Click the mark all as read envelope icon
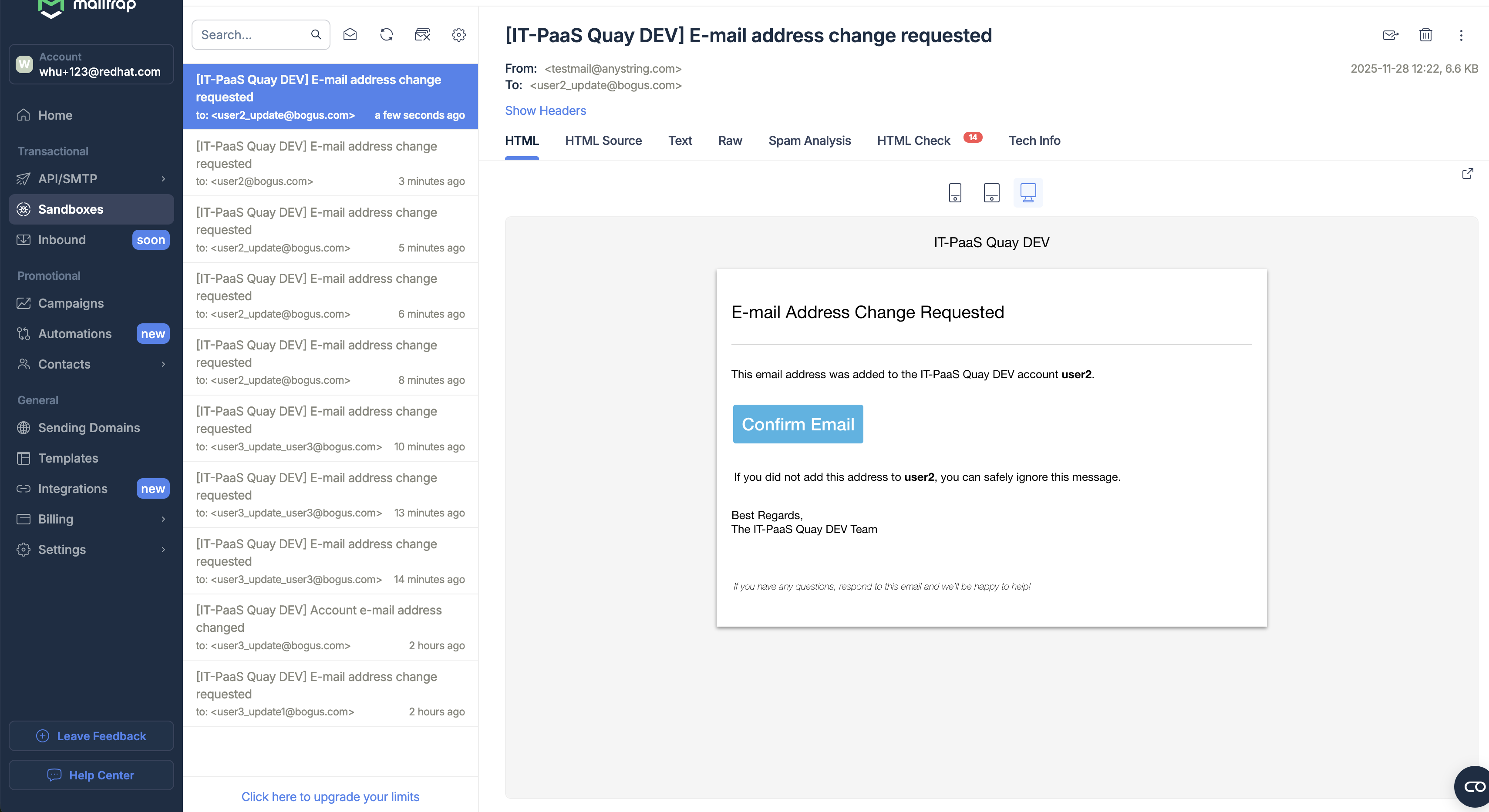Screen dimensions: 1489x812 [350, 35]
